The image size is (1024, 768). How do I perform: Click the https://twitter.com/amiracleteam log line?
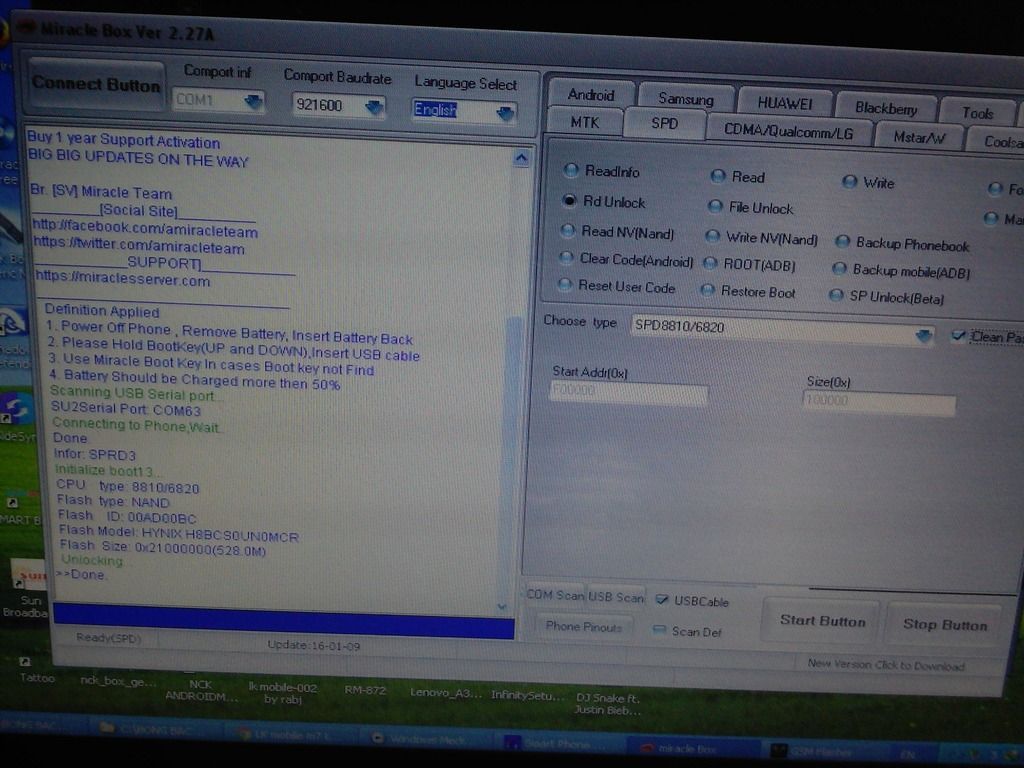(x=138, y=246)
